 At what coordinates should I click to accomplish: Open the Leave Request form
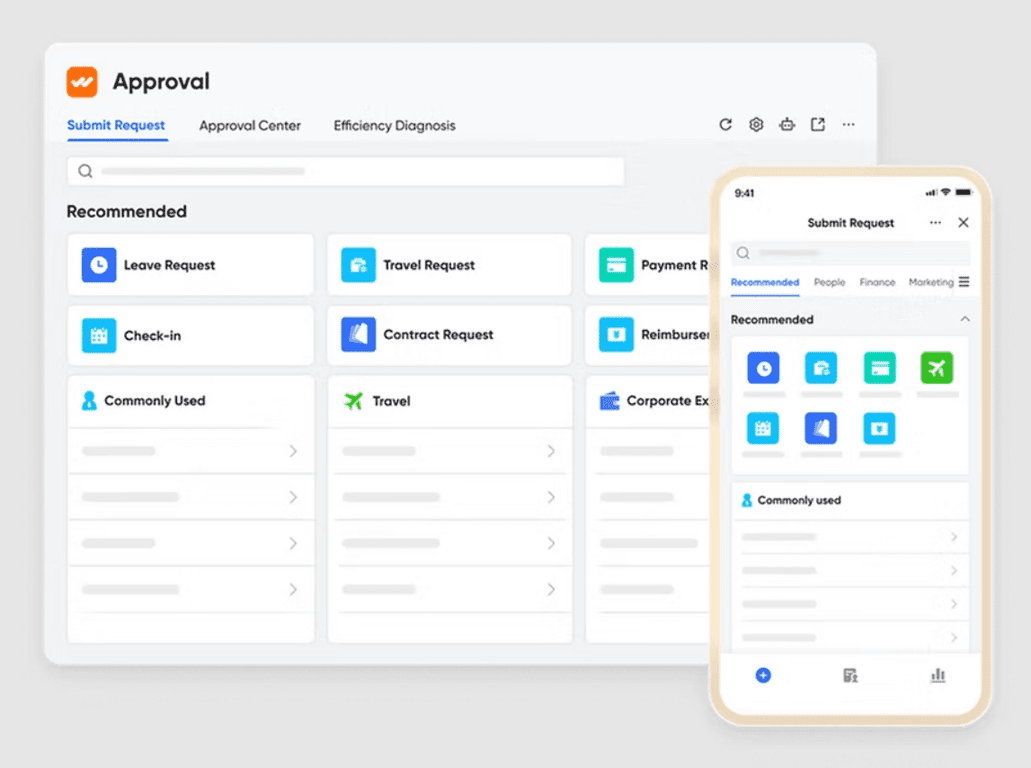coord(190,265)
